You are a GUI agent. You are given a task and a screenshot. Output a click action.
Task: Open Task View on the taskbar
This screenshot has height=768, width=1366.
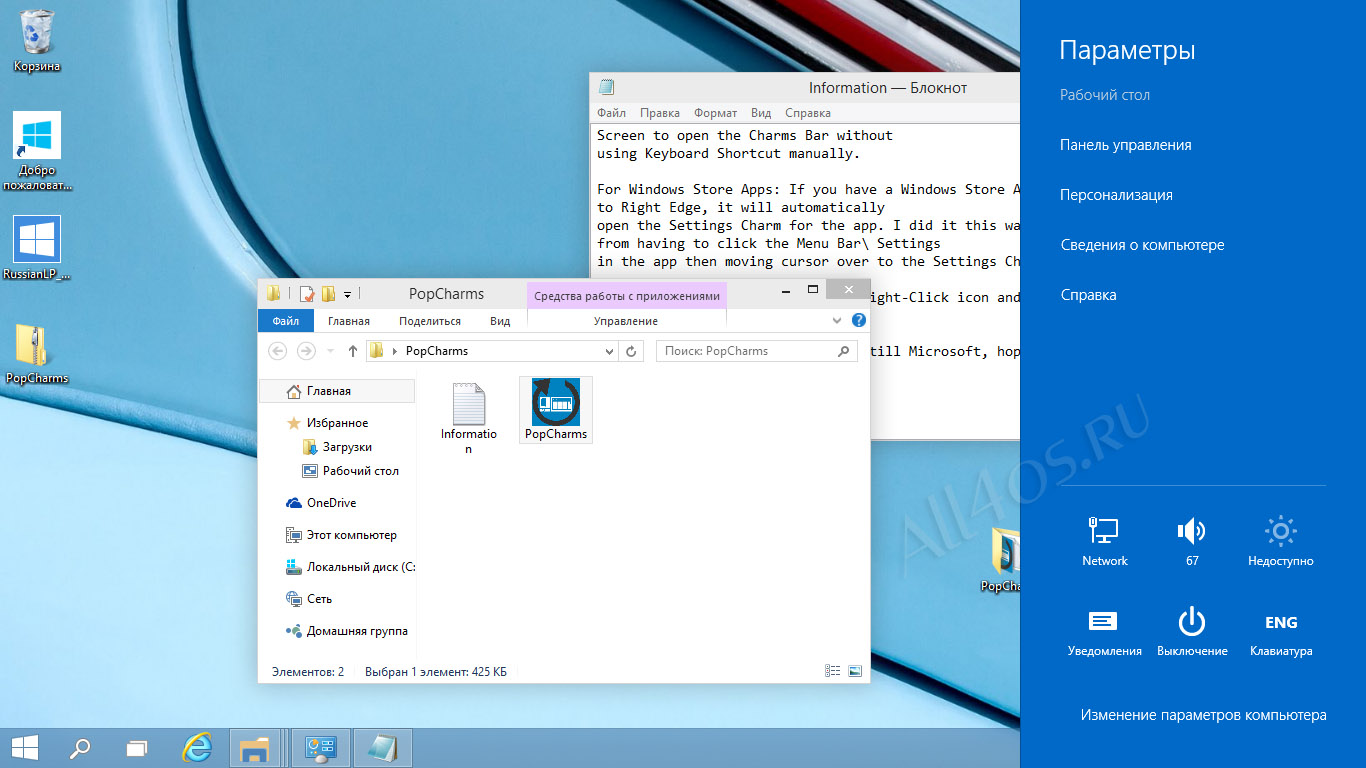[x=137, y=748]
